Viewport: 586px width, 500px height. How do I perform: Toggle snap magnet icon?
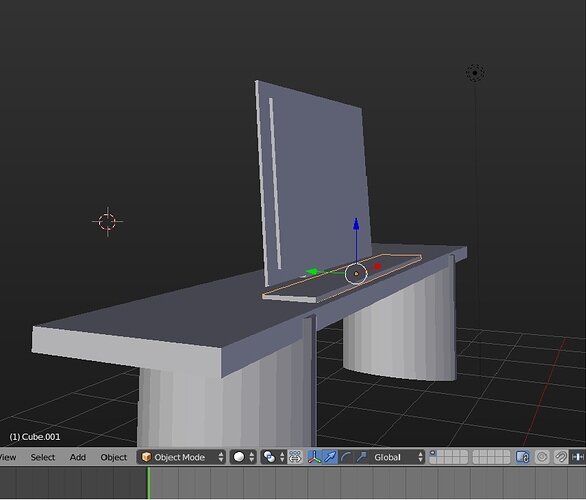click(561, 457)
